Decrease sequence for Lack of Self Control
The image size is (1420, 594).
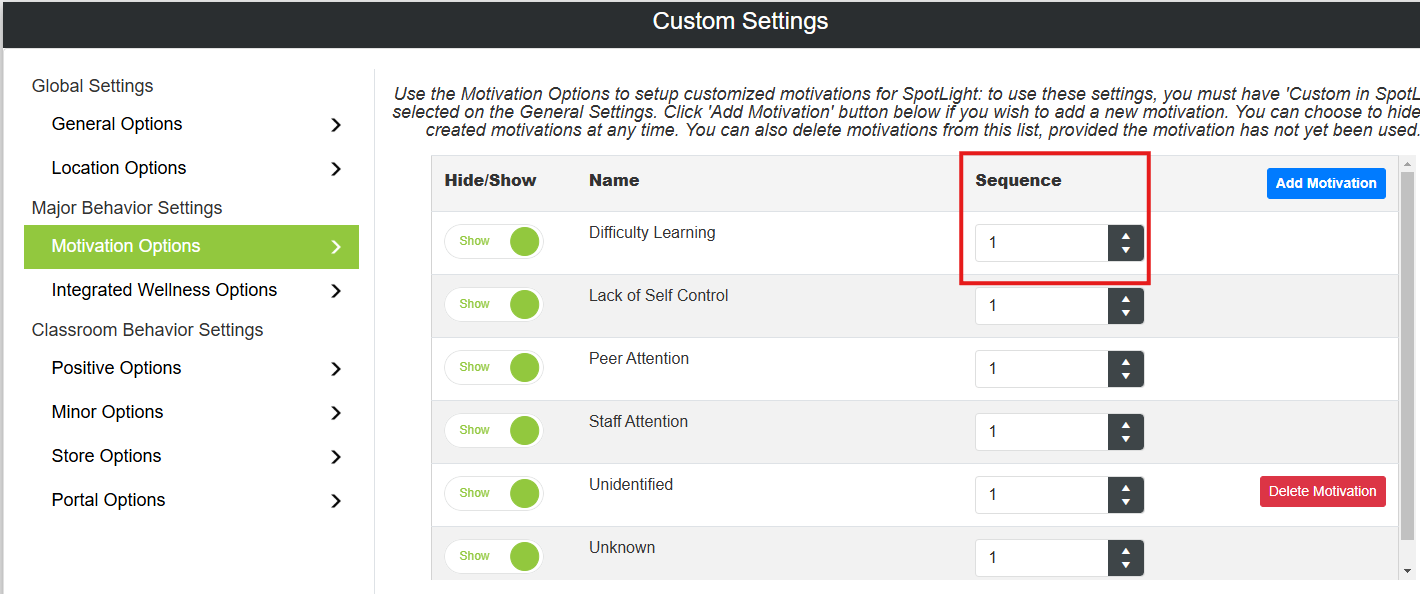[x=1126, y=313]
